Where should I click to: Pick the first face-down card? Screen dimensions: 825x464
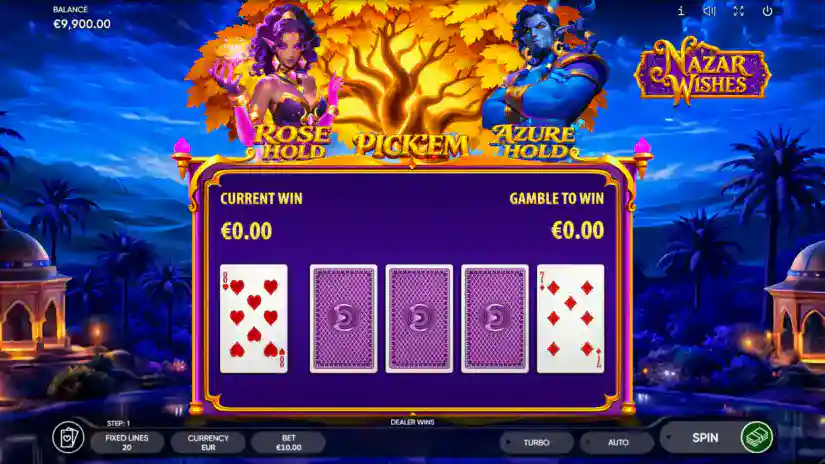[x=344, y=319]
